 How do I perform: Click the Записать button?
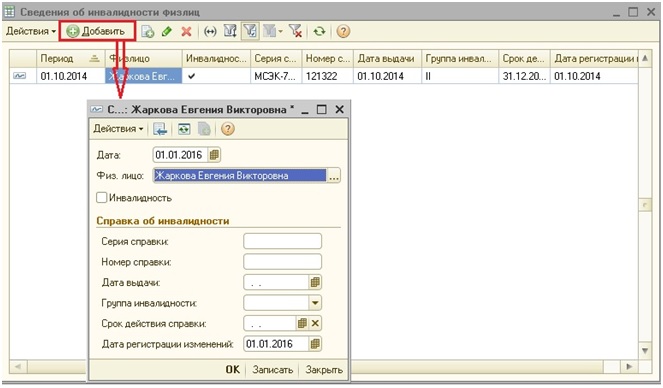pyautogui.click(x=273, y=370)
